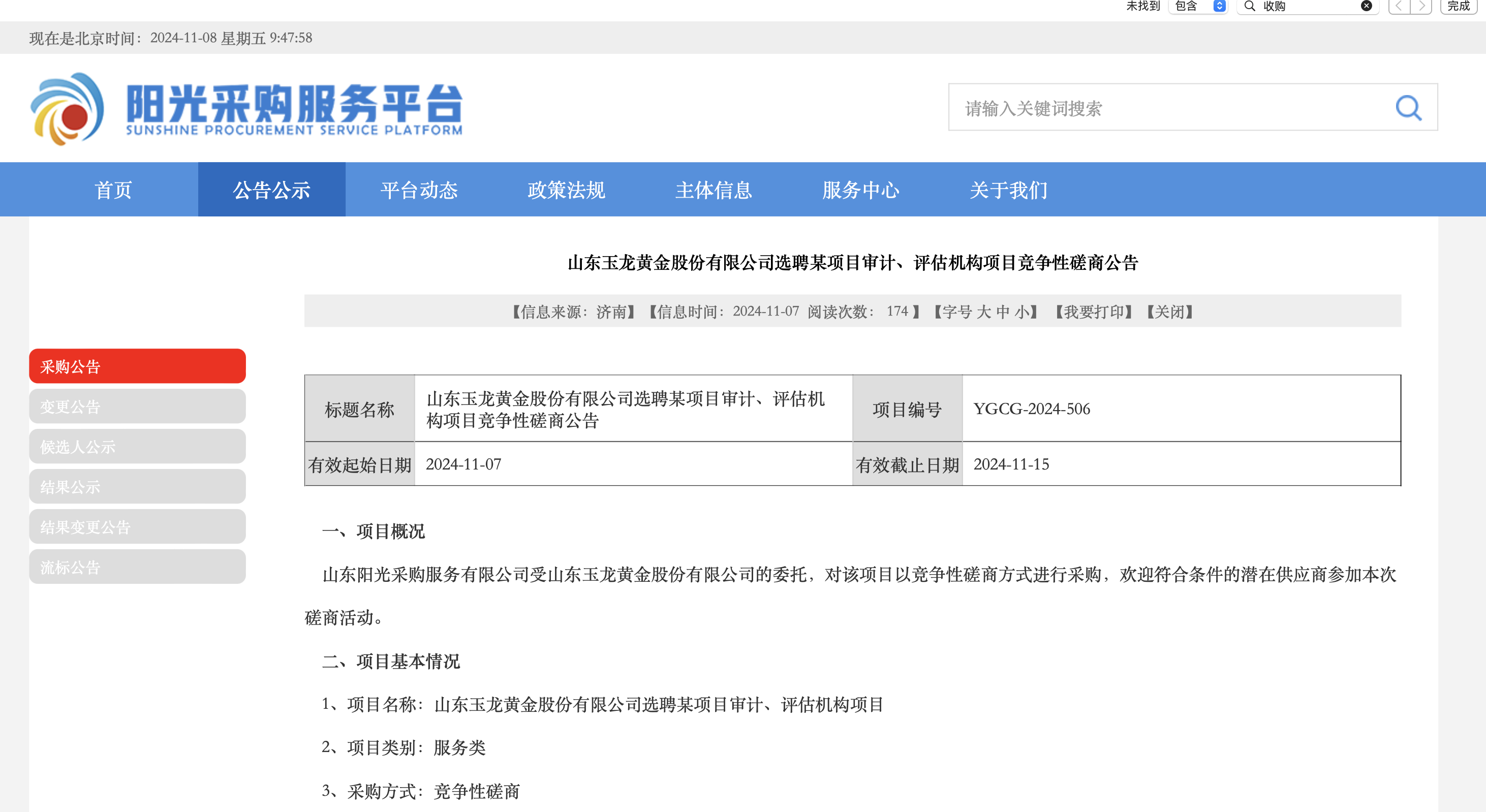The width and height of the screenshot is (1486, 812).
Task: Open the 关于我们 navigation tab
Action: point(1008,190)
